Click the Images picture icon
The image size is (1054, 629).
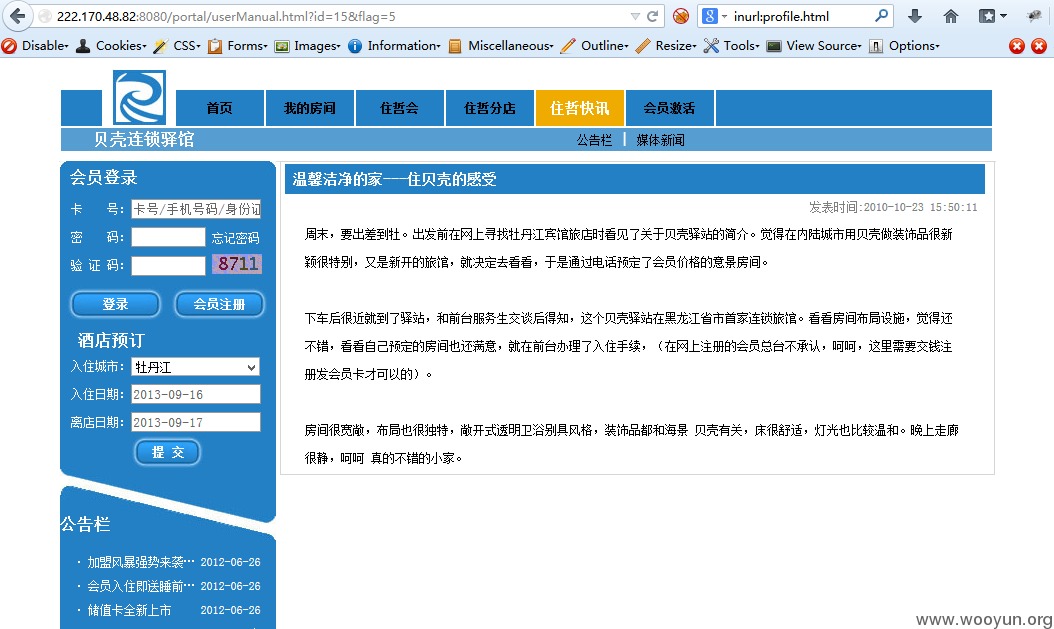[x=282, y=46]
